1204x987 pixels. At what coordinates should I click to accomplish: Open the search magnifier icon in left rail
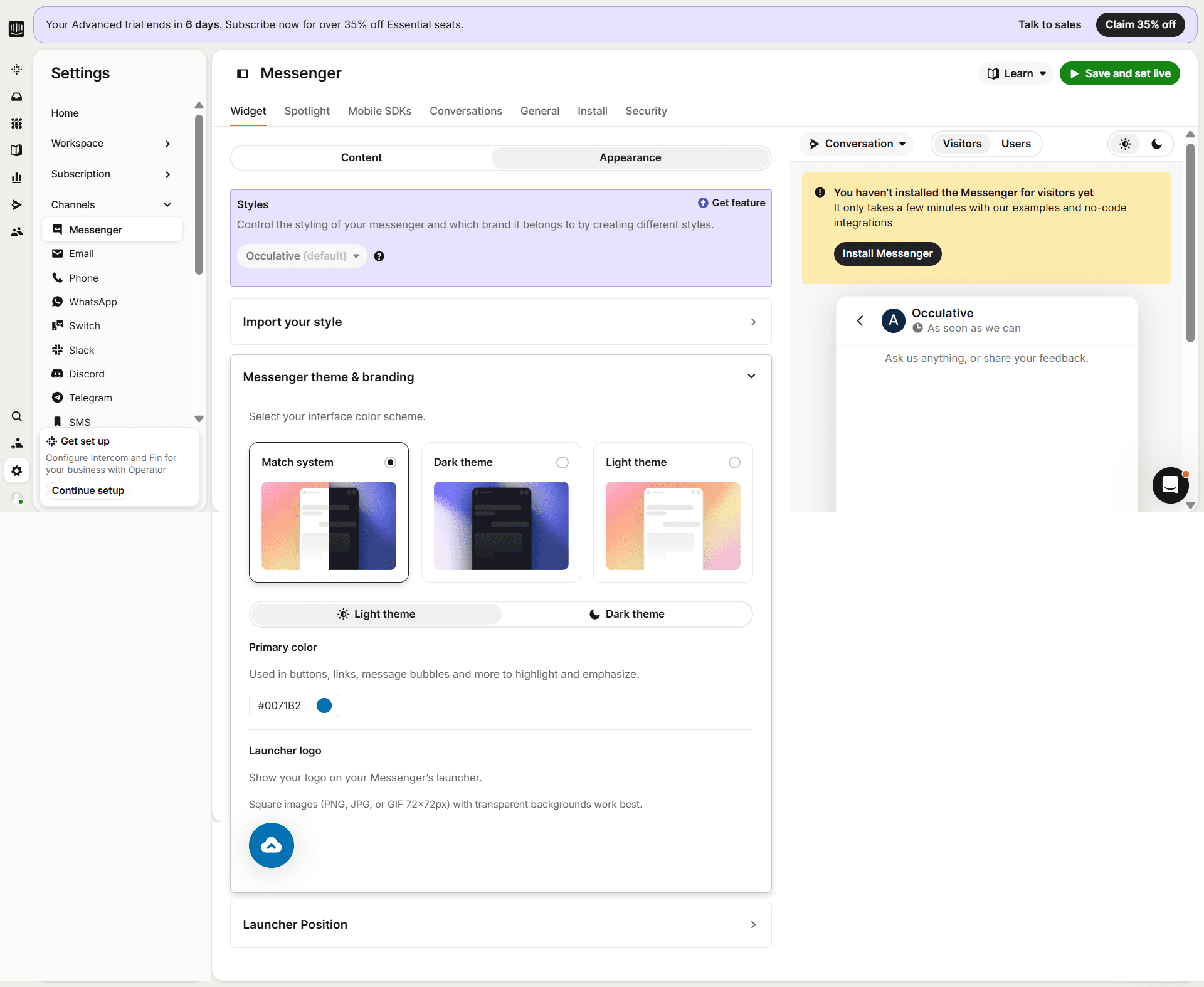coord(17,416)
